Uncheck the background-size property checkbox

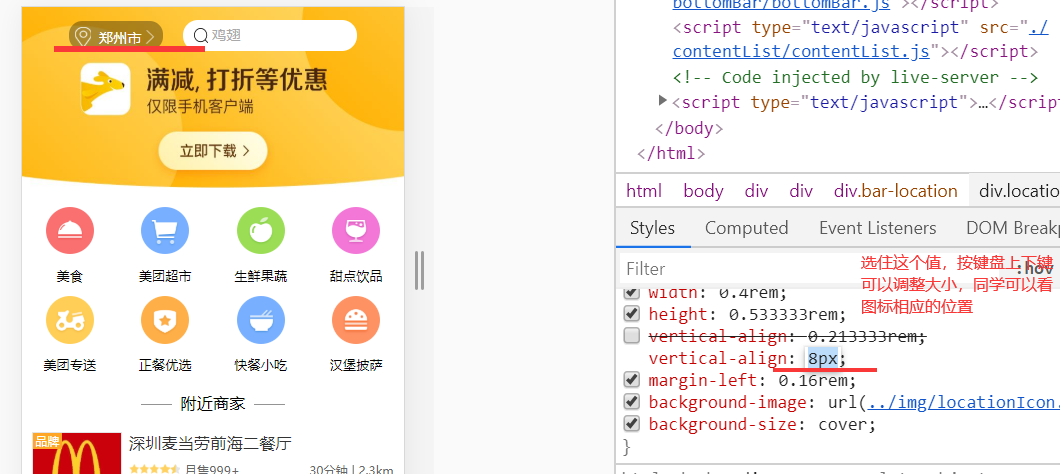pyautogui.click(x=631, y=424)
